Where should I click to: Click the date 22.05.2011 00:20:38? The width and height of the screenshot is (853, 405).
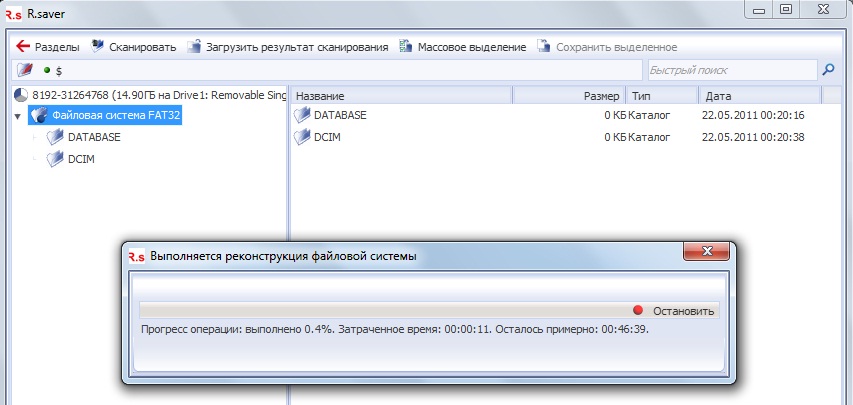[x=753, y=137]
